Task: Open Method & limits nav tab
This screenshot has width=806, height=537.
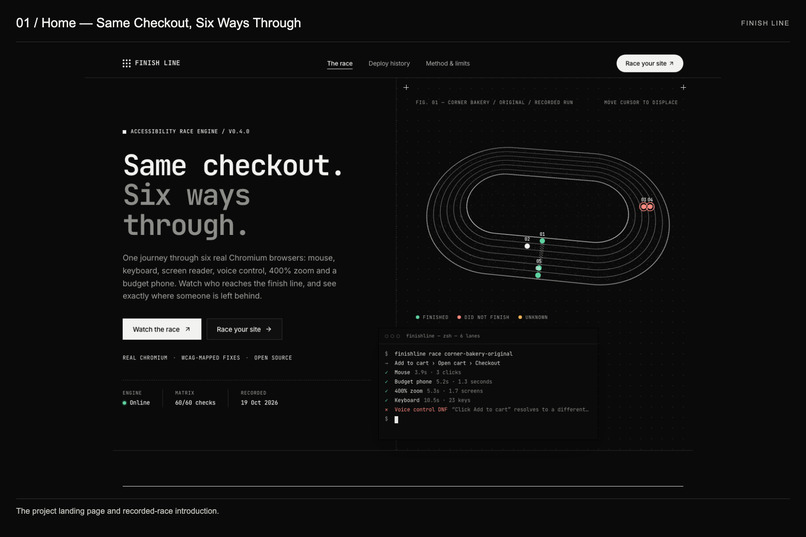Action: click(448, 64)
